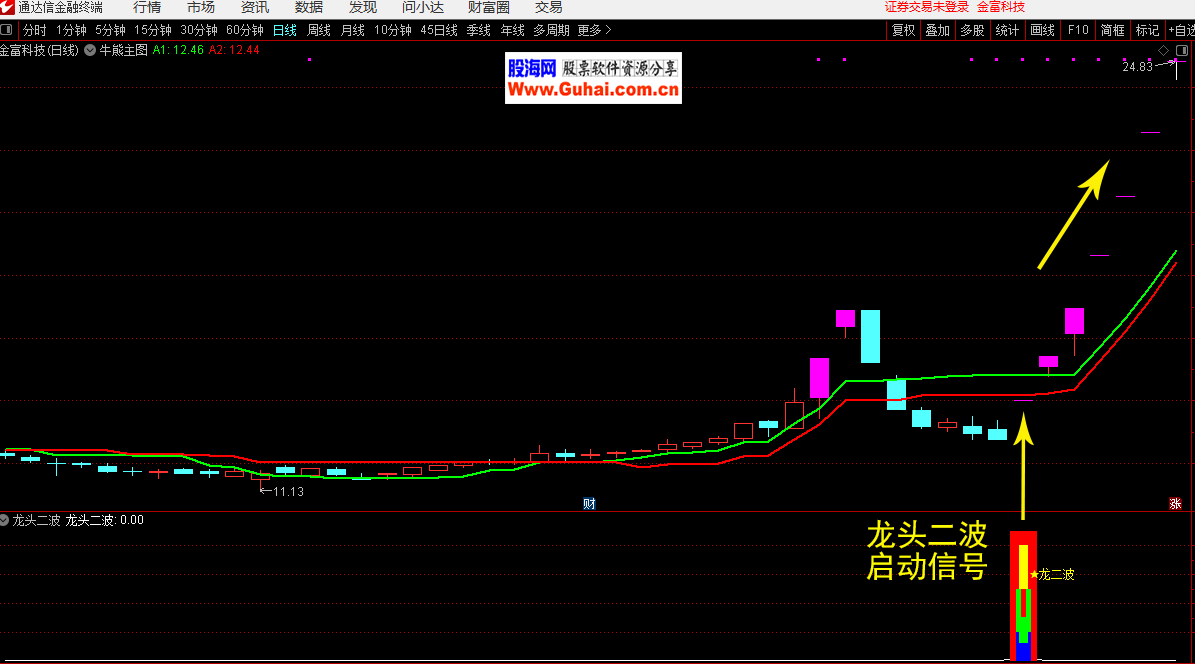Toggle left sidebar panel icon
The height and width of the screenshot is (664, 1195).
tap(7, 30)
